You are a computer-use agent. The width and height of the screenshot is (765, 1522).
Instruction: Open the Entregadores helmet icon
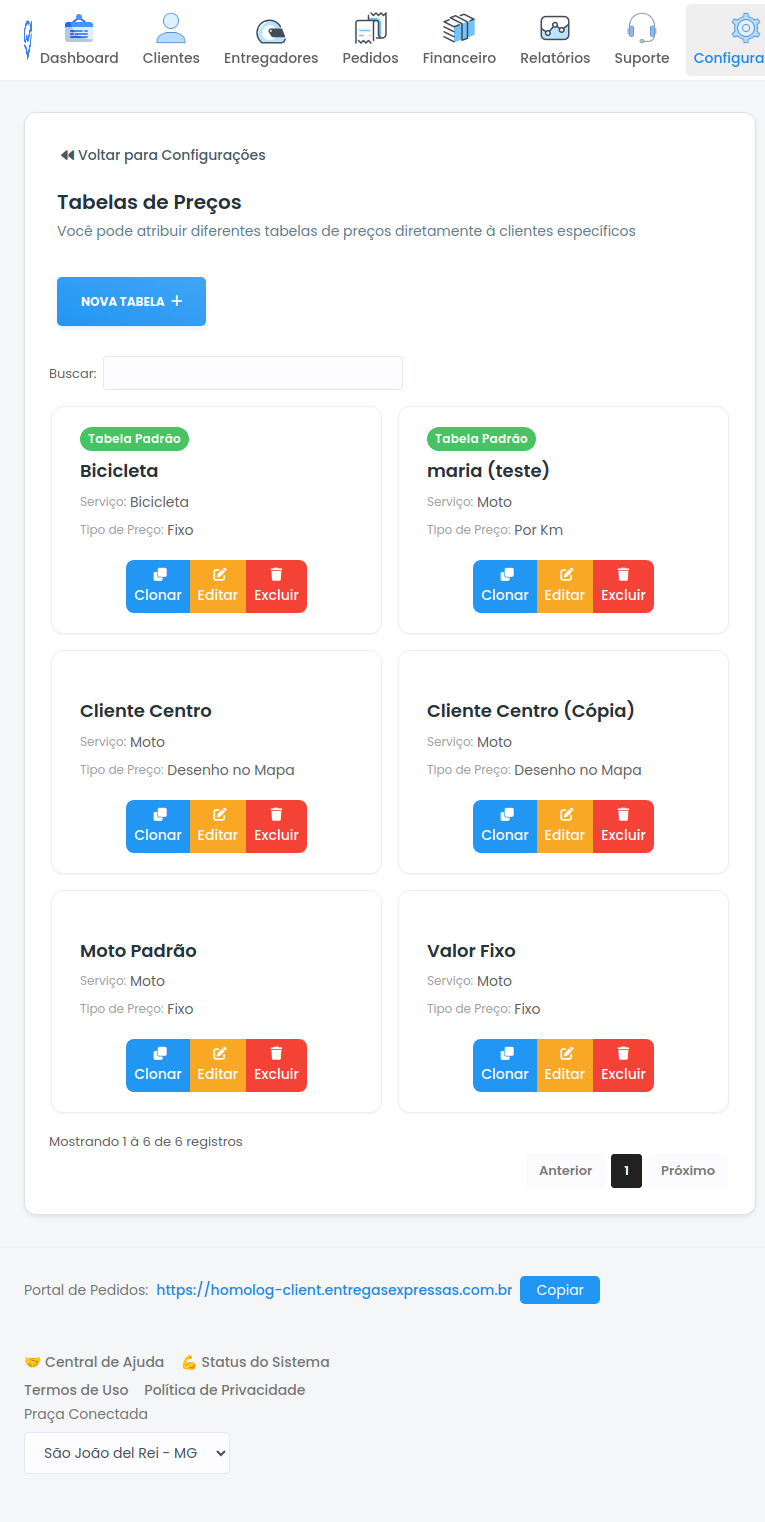(x=270, y=30)
